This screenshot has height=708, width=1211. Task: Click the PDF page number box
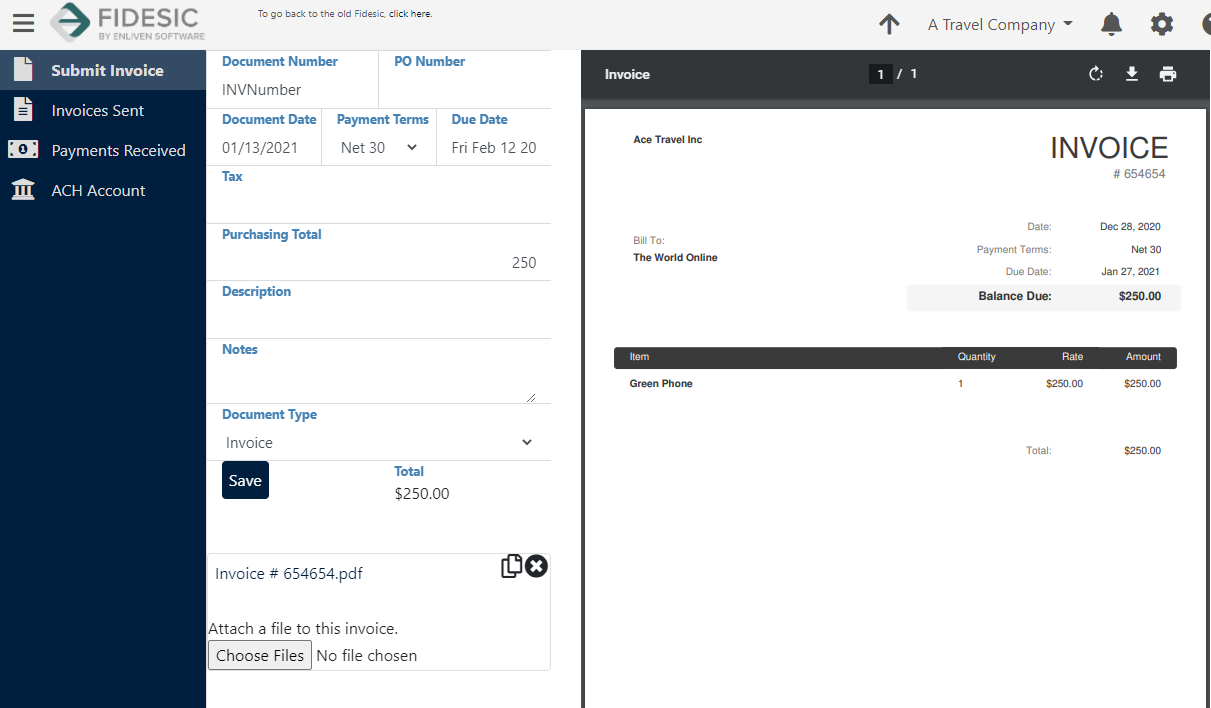point(880,74)
